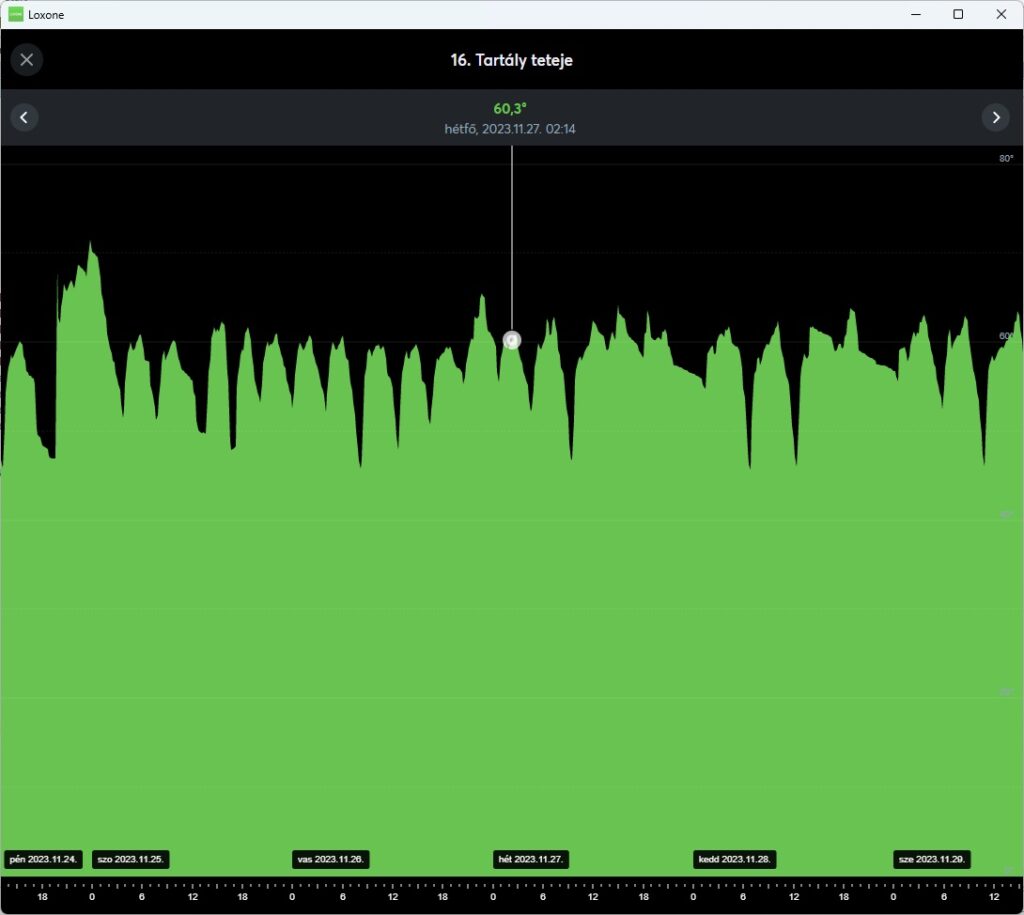Screen dimensions: 1024x915
Task: Go to next time period arrow
Action: 996,118
